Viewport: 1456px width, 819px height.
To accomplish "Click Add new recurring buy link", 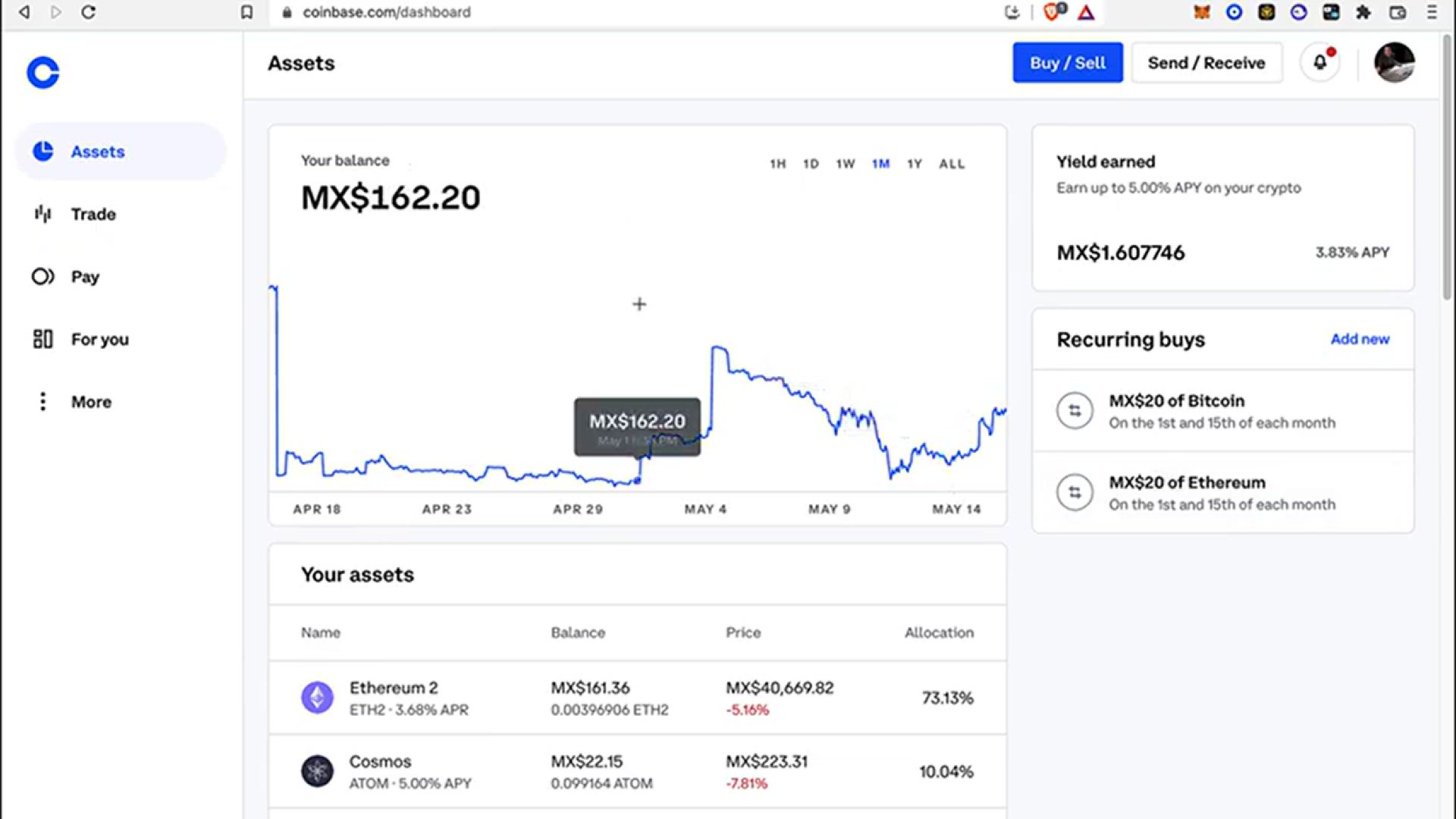I will click(x=1360, y=339).
